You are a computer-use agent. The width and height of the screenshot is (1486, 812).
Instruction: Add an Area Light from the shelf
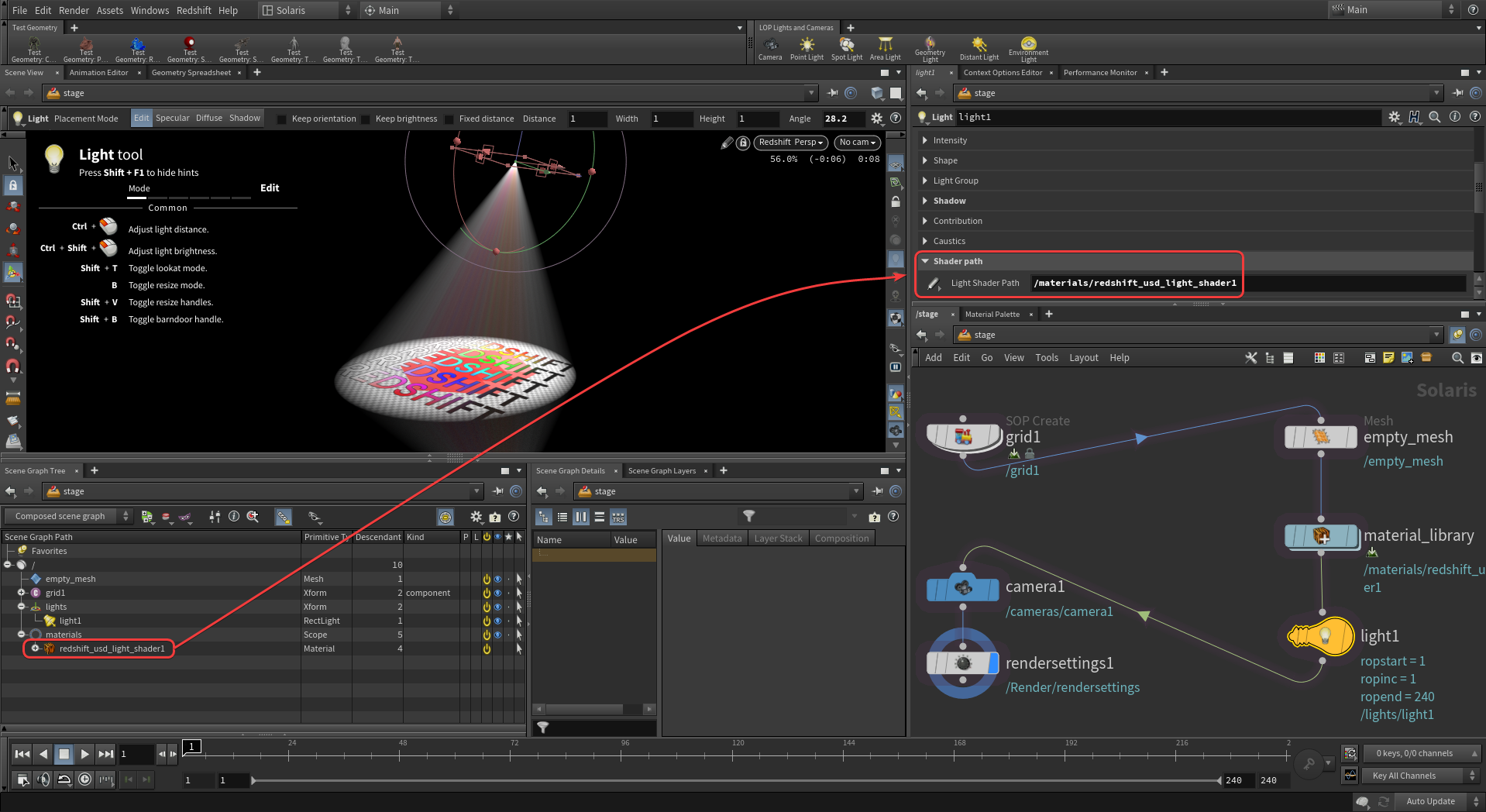tap(885, 48)
